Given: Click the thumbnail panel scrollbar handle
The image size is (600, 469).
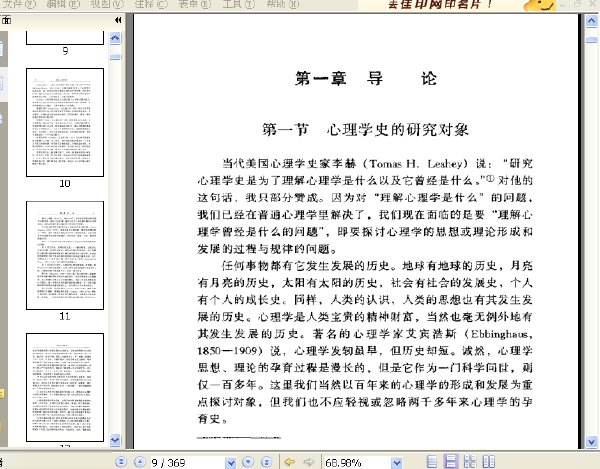Looking at the screenshot, I should coord(115,57).
